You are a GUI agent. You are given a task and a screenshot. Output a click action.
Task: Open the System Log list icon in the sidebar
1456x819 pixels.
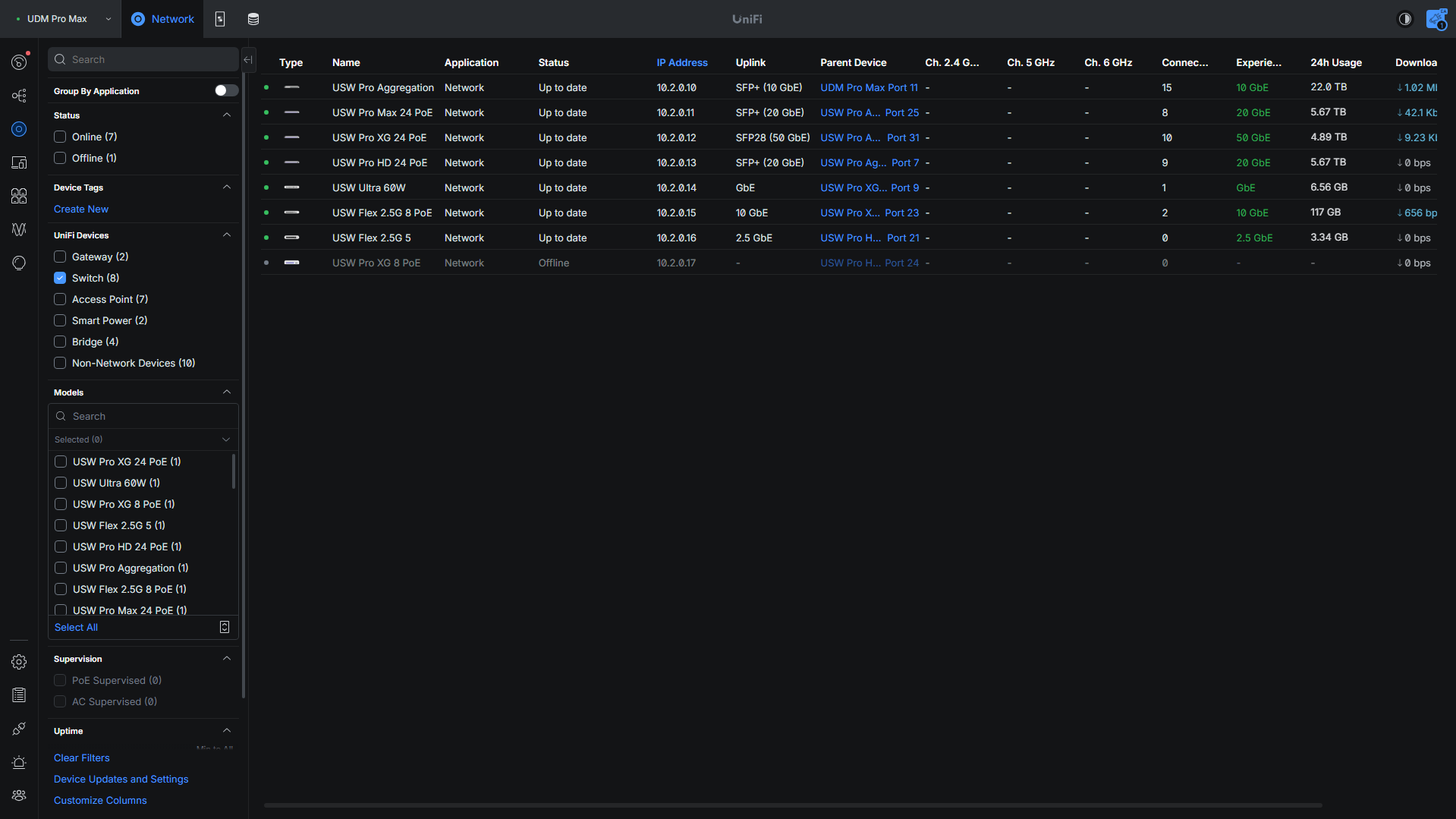pos(19,695)
